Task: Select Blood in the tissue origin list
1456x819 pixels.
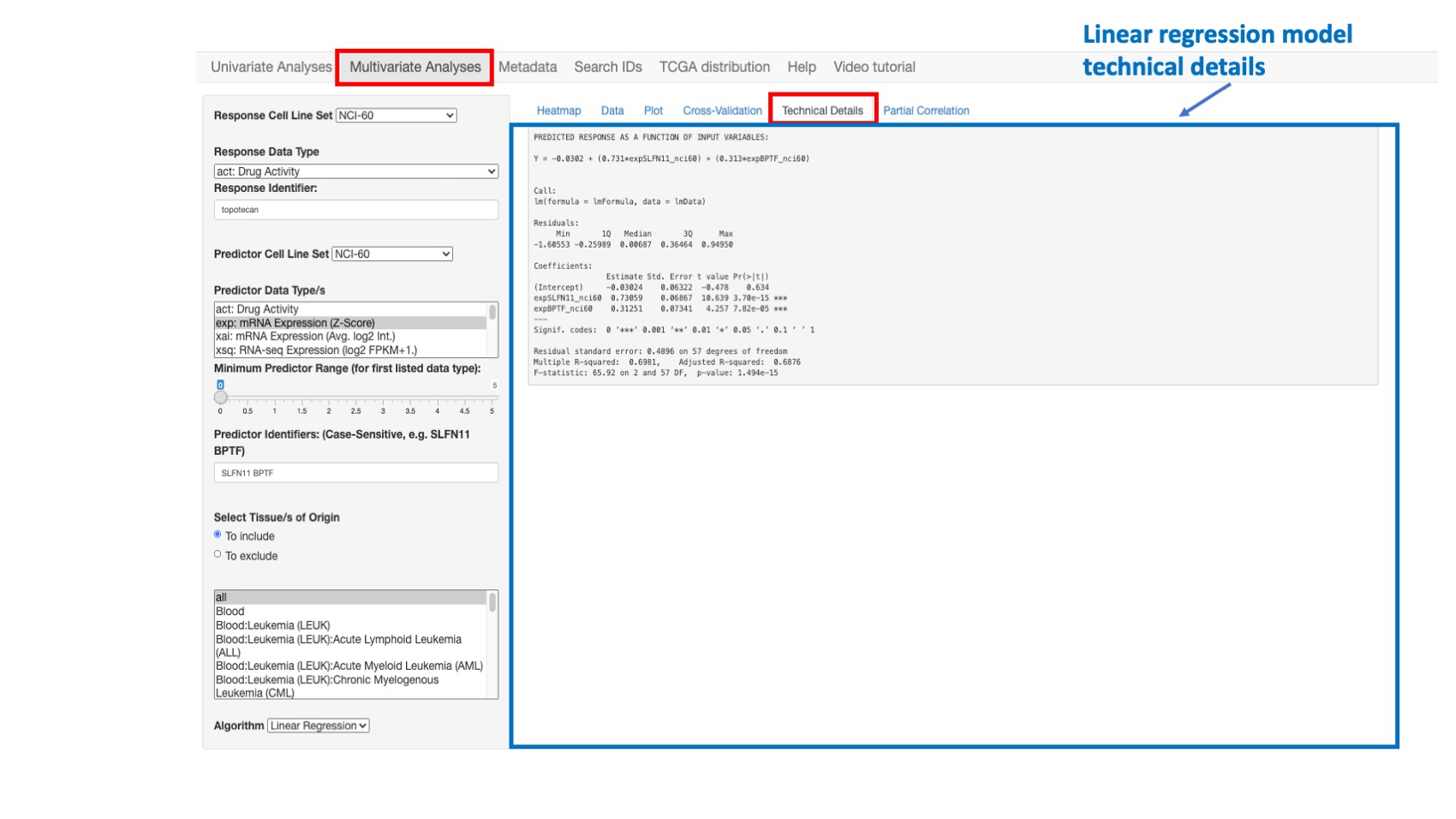Action: pyautogui.click(x=229, y=611)
